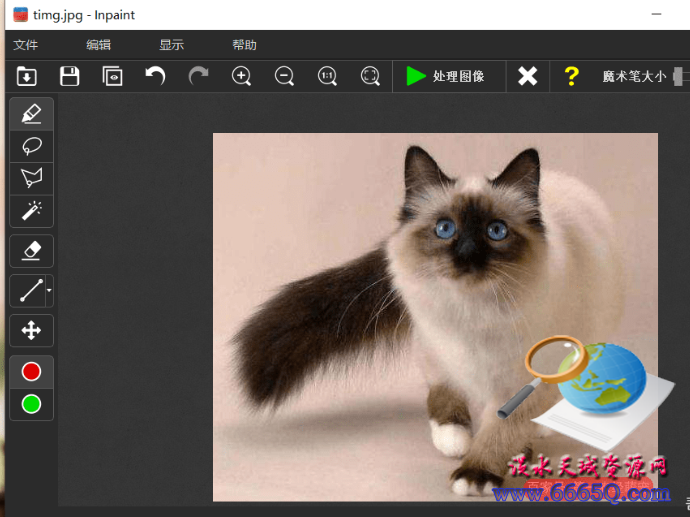This screenshot has width=690, height=517.
Task: Click the Inpaint app icon in title bar
Action: pyautogui.click(x=20, y=15)
